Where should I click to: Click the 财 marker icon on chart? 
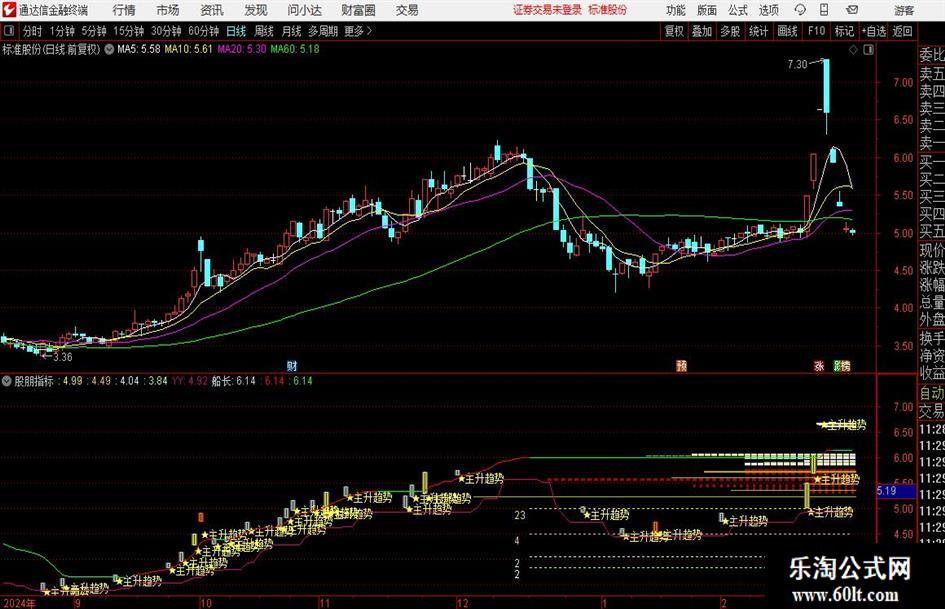(x=292, y=365)
